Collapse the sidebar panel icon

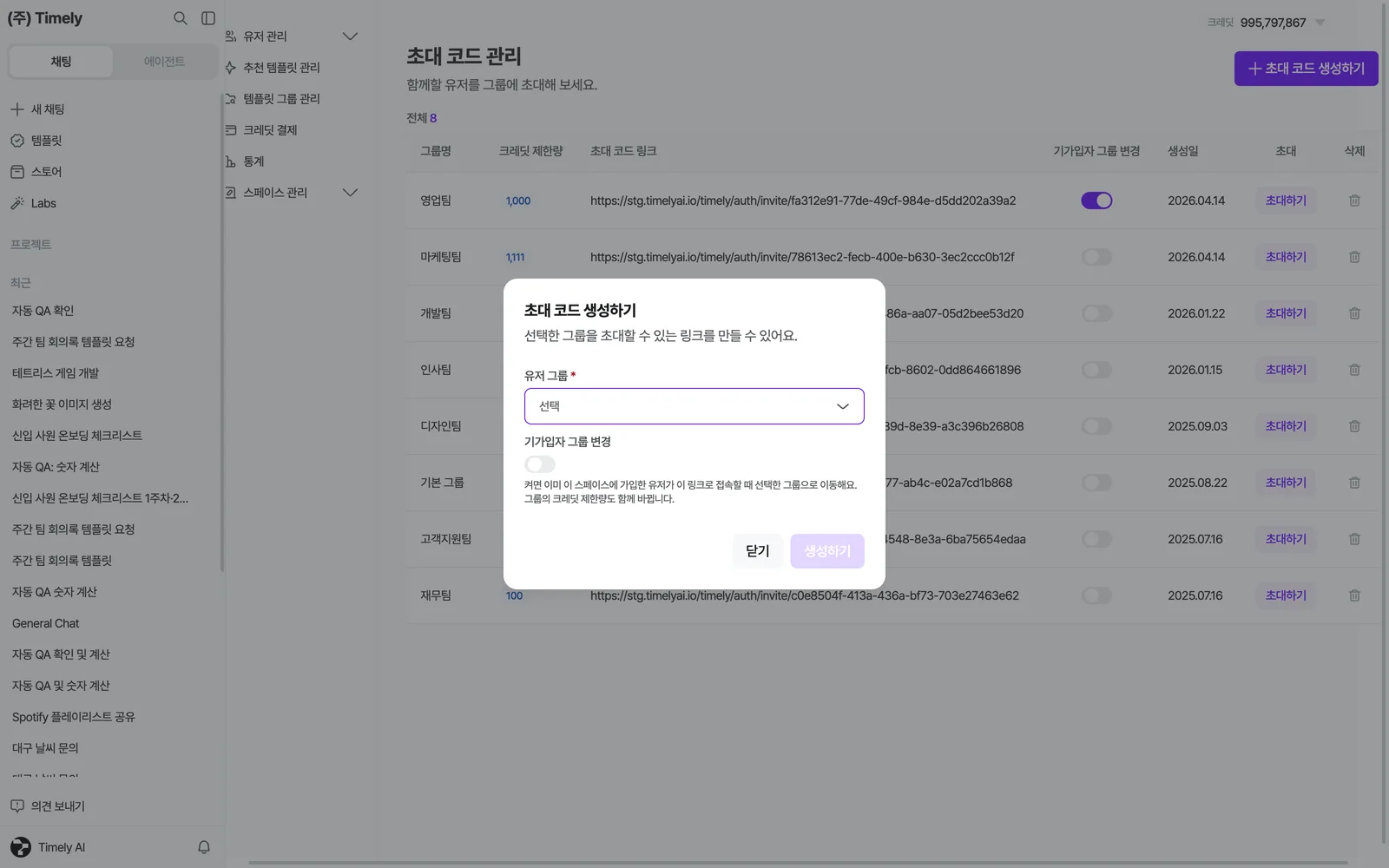[208, 18]
